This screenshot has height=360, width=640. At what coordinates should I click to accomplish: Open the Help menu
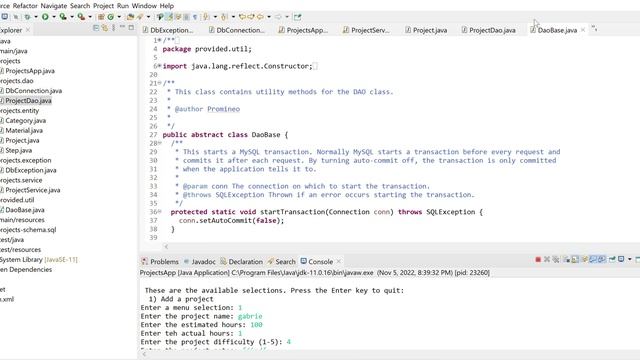pyautogui.click(x=167, y=6)
